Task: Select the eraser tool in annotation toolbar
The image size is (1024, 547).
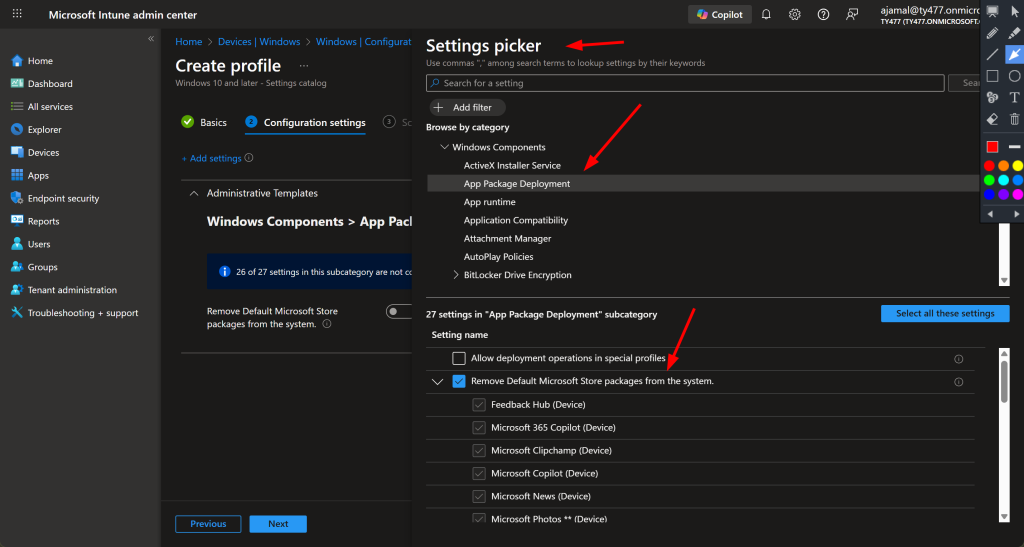Action: [x=992, y=119]
